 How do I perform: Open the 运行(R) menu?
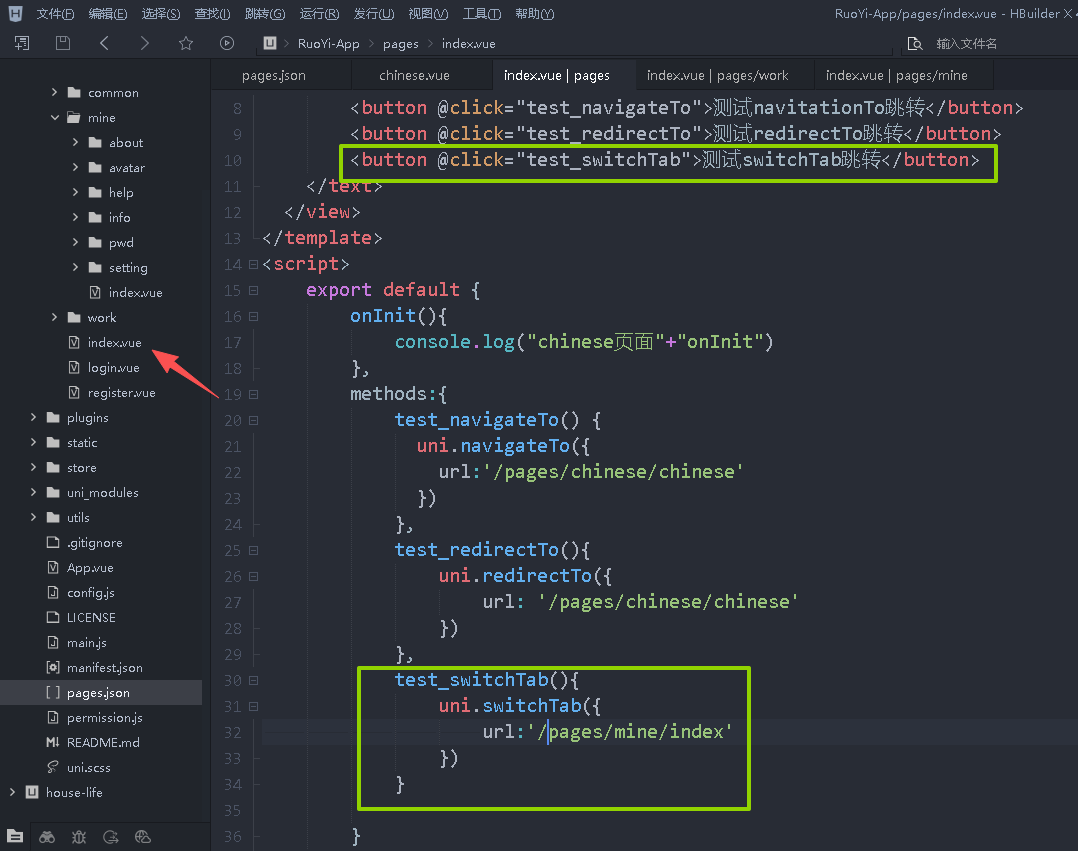pos(318,14)
